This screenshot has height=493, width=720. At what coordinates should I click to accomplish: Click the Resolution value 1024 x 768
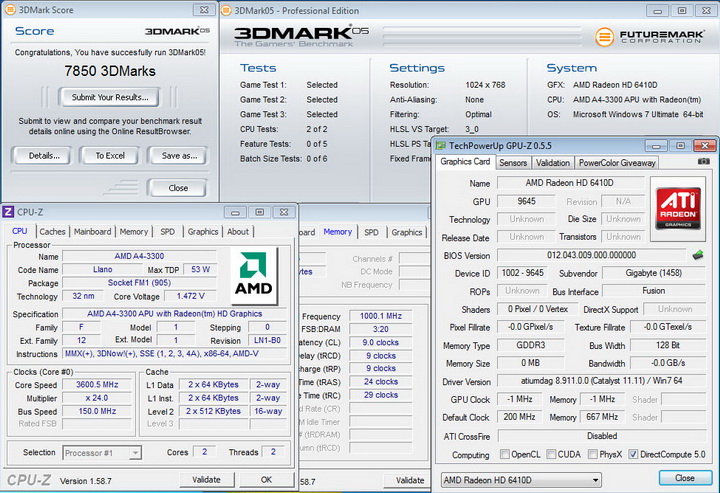point(485,85)
